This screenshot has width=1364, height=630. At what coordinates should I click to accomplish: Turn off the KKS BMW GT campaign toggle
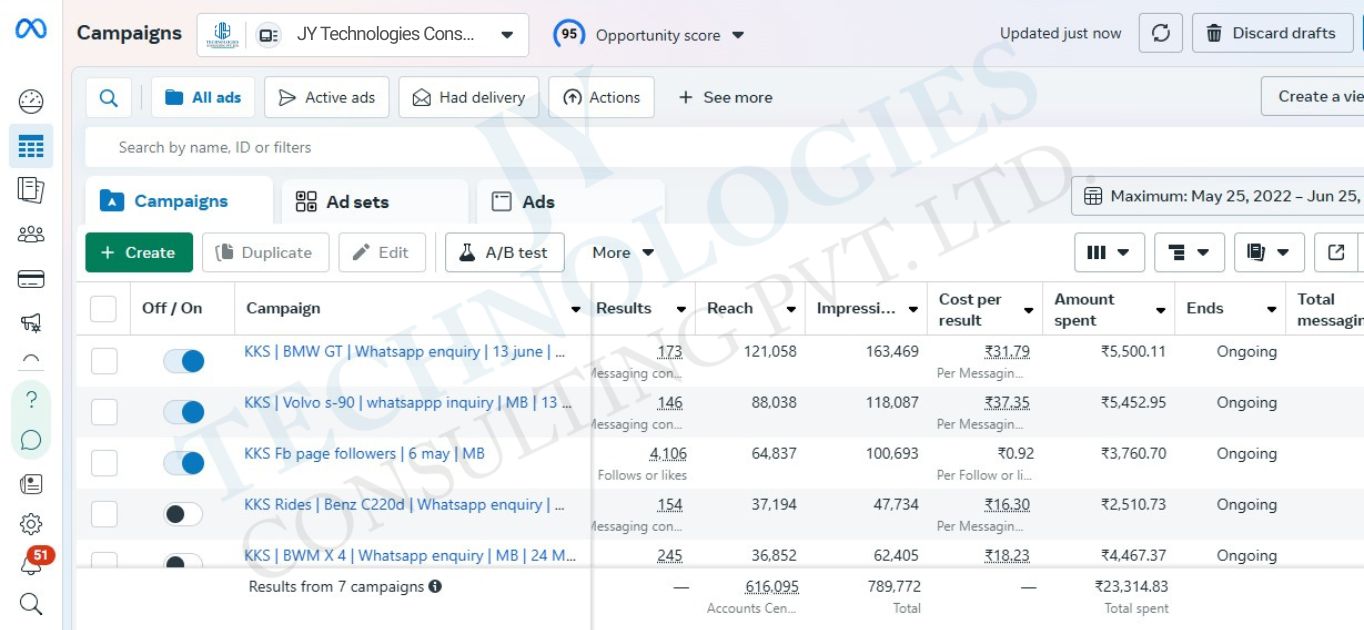coord(183,360)
